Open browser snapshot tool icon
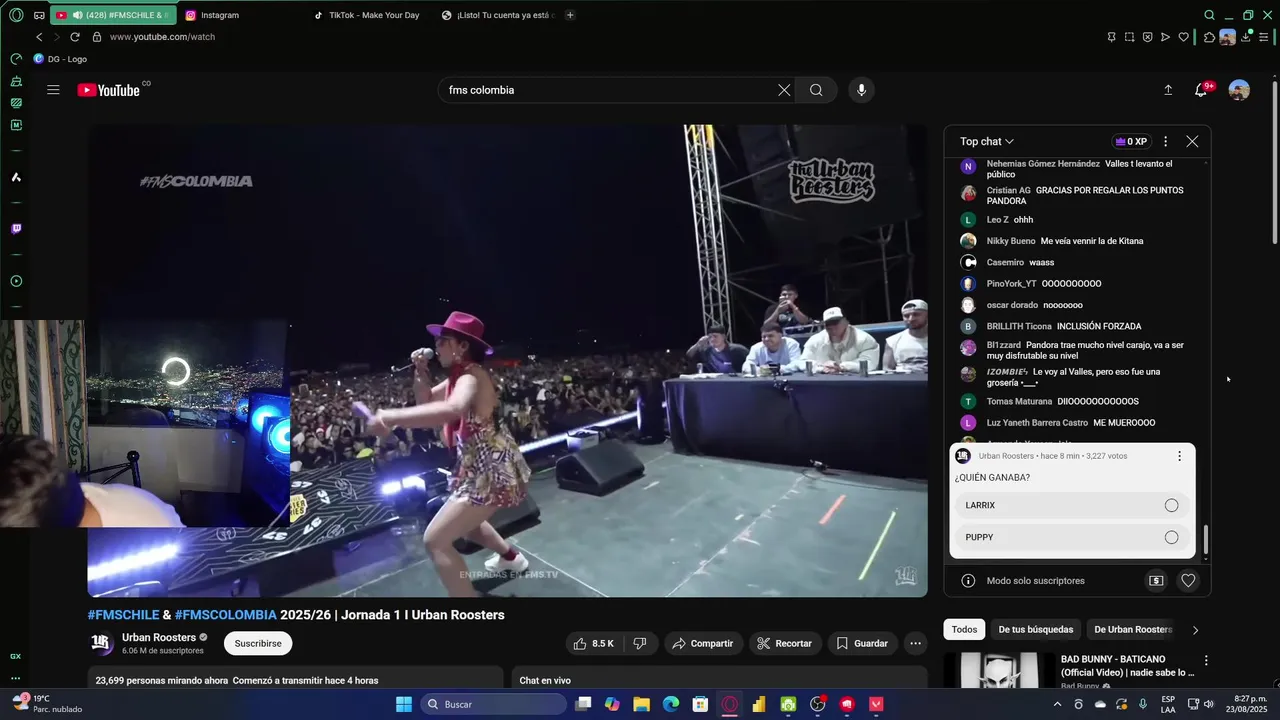This screenshot has width=1280, height=720. (1129, 37)
